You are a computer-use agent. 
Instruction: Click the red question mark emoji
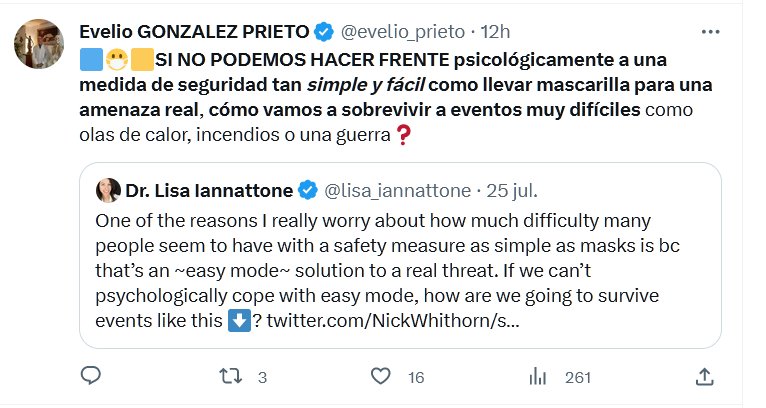point(405,135)
